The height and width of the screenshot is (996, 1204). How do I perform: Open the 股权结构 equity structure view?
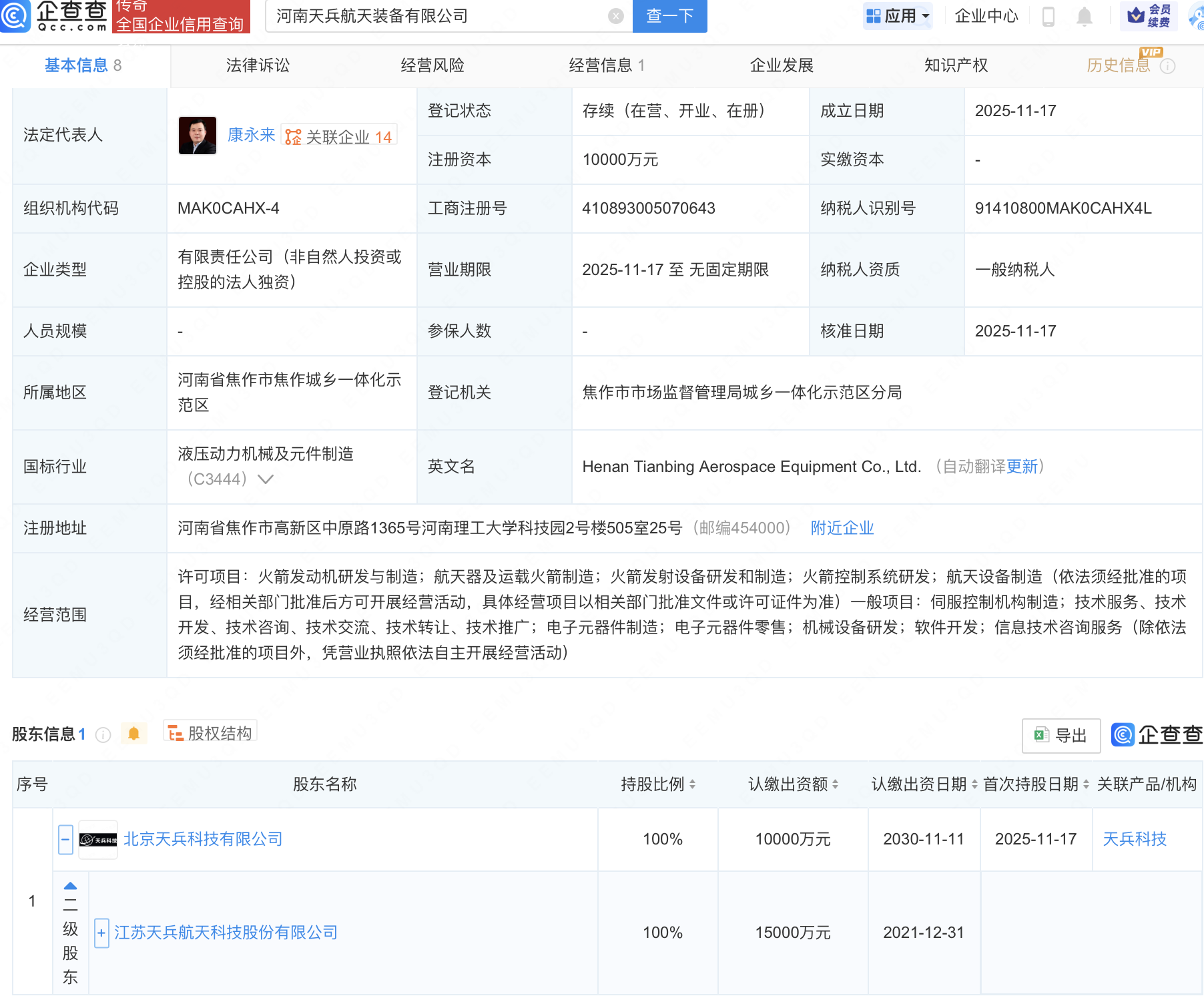(x=210, y=732)
